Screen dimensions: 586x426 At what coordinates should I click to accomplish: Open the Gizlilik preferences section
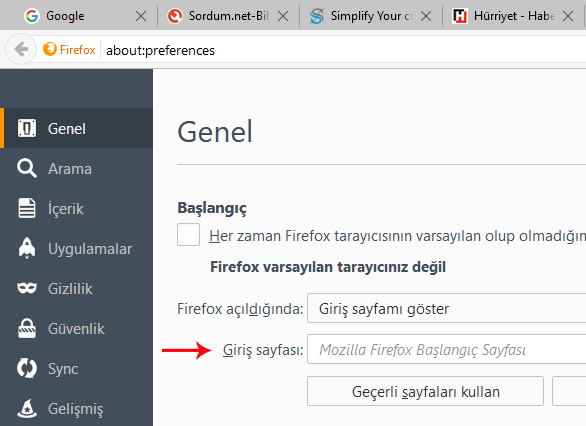pos(76,288)
